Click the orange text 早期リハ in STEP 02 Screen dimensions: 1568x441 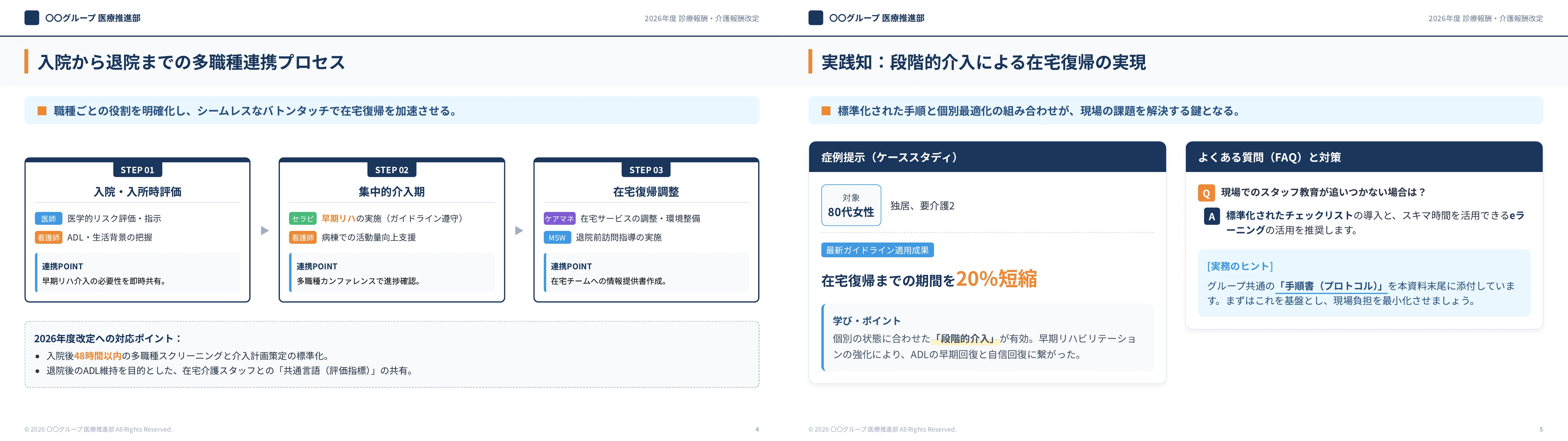point(338,219)
